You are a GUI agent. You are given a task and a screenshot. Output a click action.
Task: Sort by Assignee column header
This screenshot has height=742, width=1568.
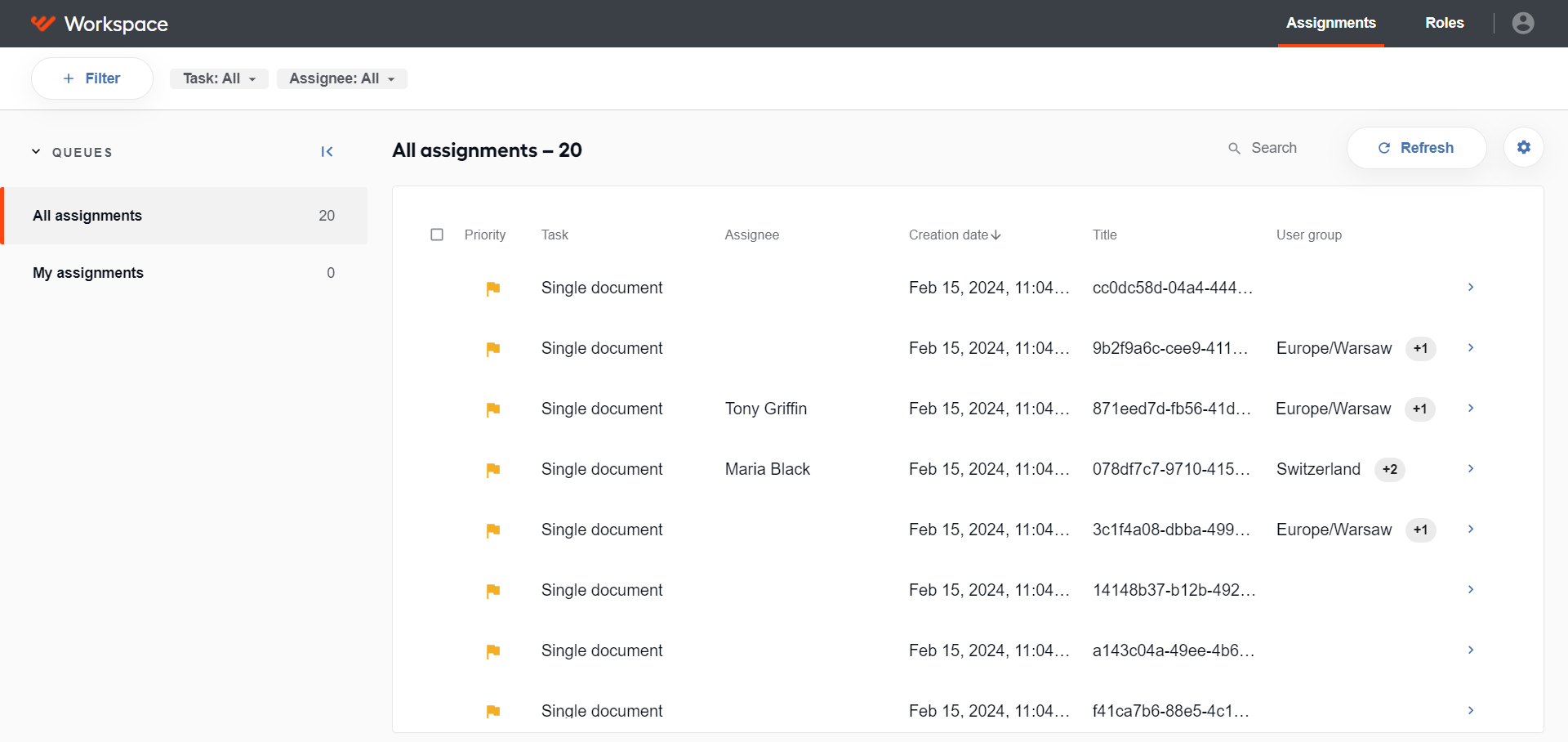point(752,235)
